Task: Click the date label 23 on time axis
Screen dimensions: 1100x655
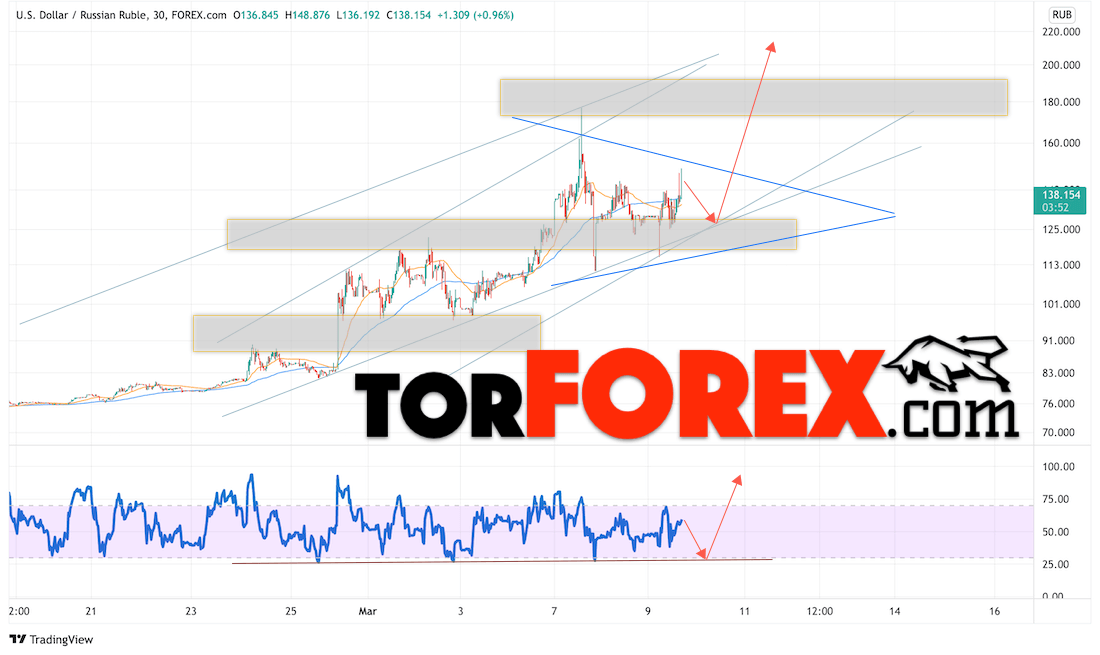Action: click(191, 612)
